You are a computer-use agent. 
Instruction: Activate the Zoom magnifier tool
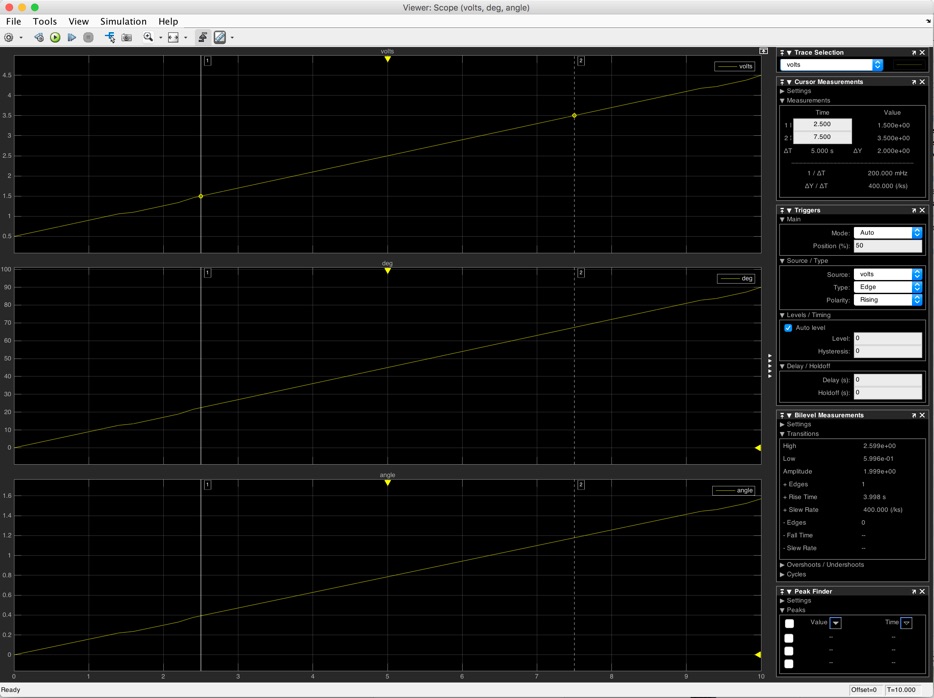click(x=147, y=38)
